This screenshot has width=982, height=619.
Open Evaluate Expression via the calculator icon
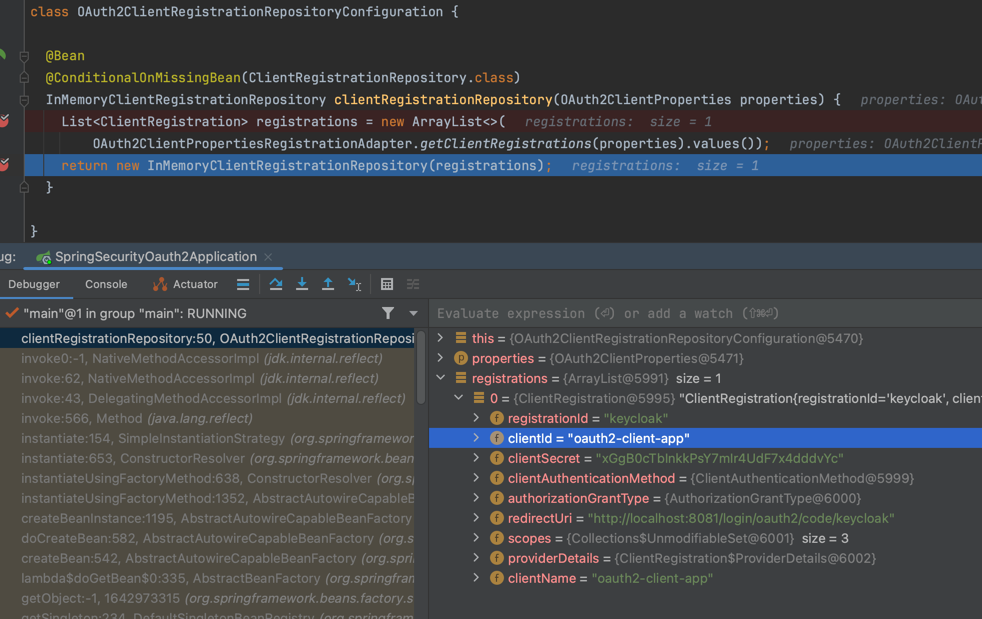tap(387, 285)
